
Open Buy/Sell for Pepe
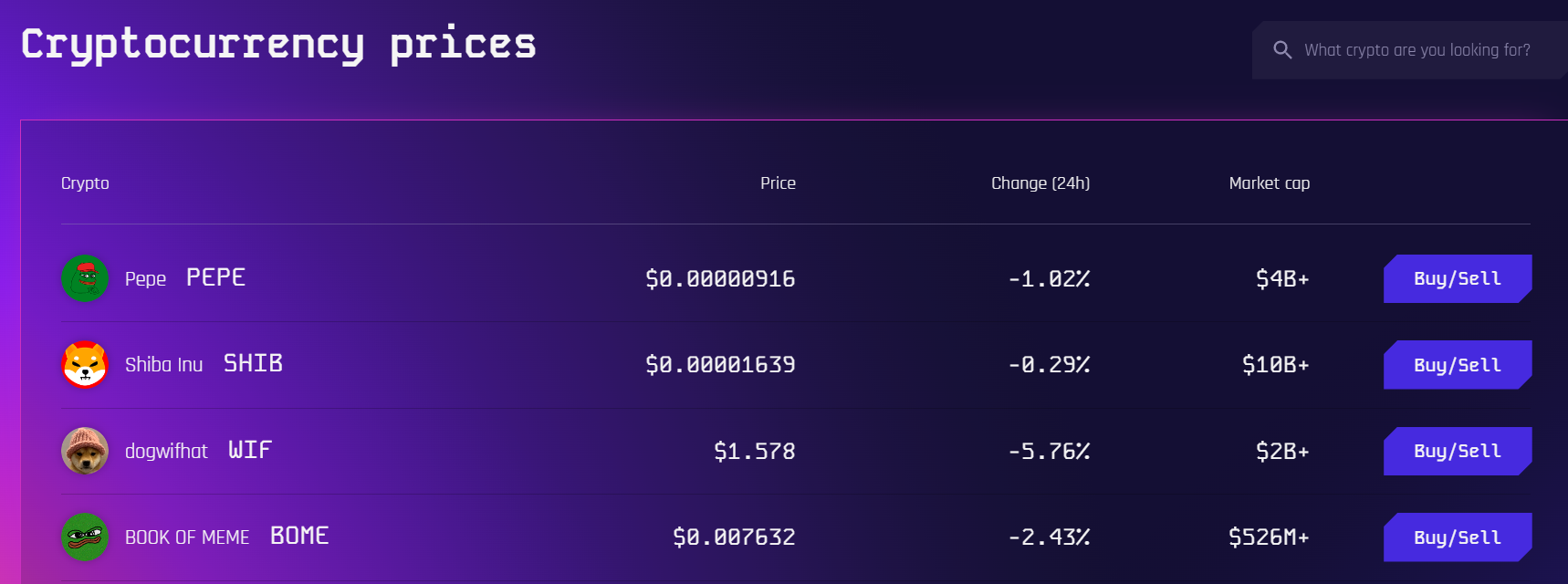[x=1458, y=278]
